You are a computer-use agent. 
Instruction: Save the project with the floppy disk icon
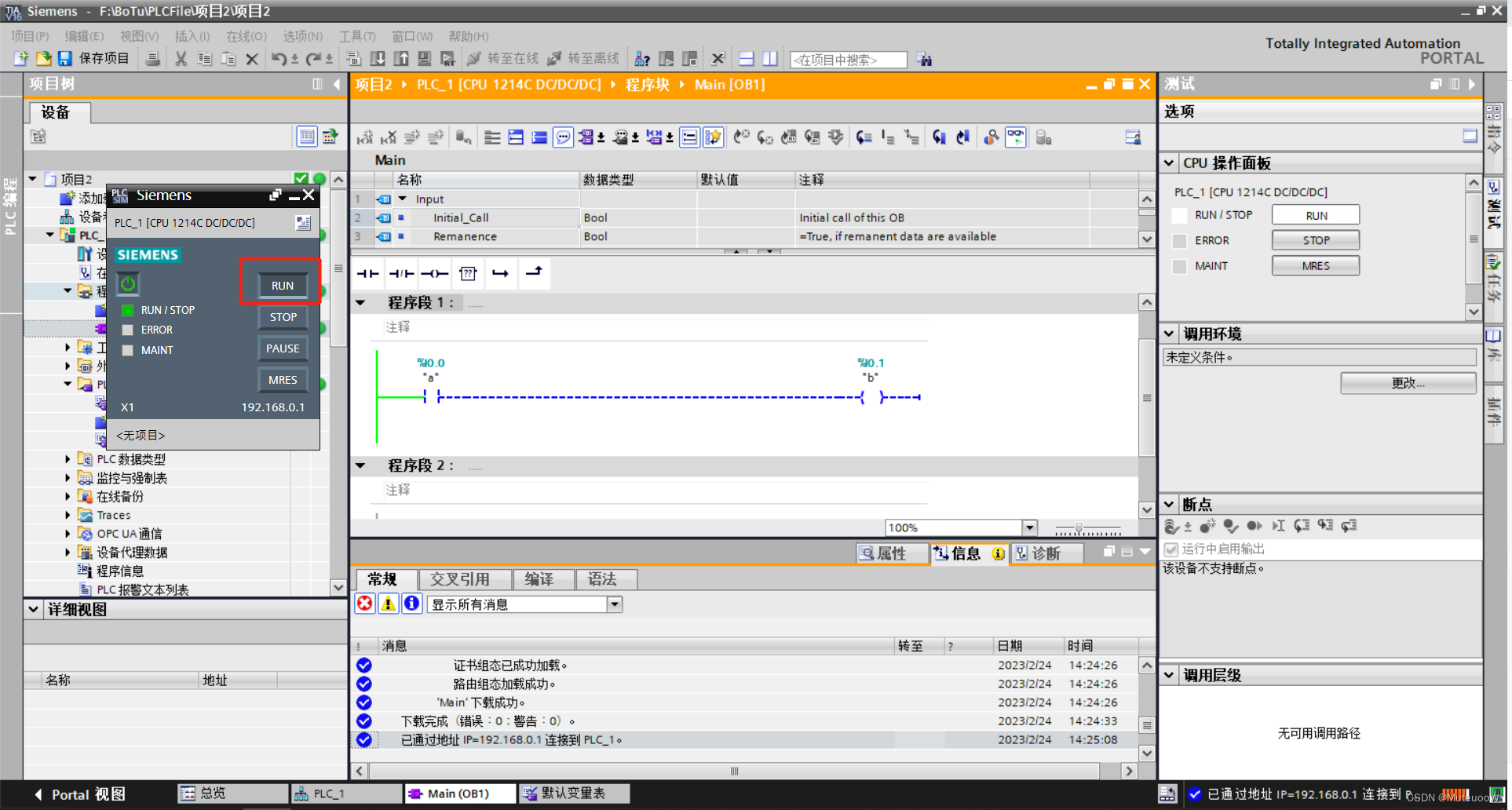click(65, 59)
